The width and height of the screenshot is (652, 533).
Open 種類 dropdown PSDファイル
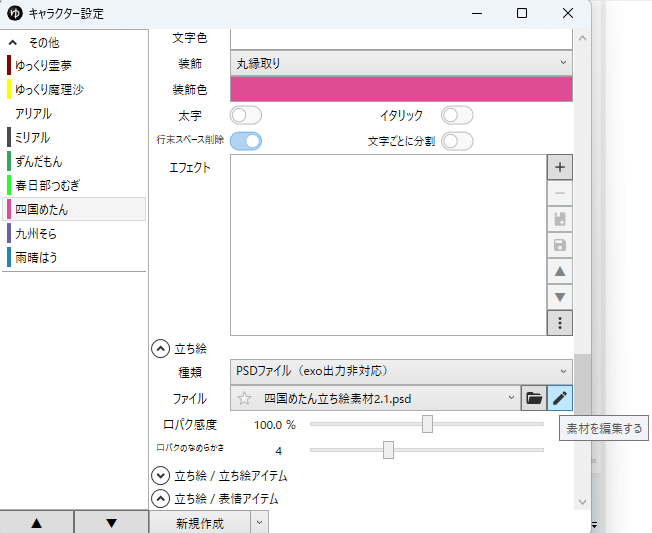click(401, 371)
